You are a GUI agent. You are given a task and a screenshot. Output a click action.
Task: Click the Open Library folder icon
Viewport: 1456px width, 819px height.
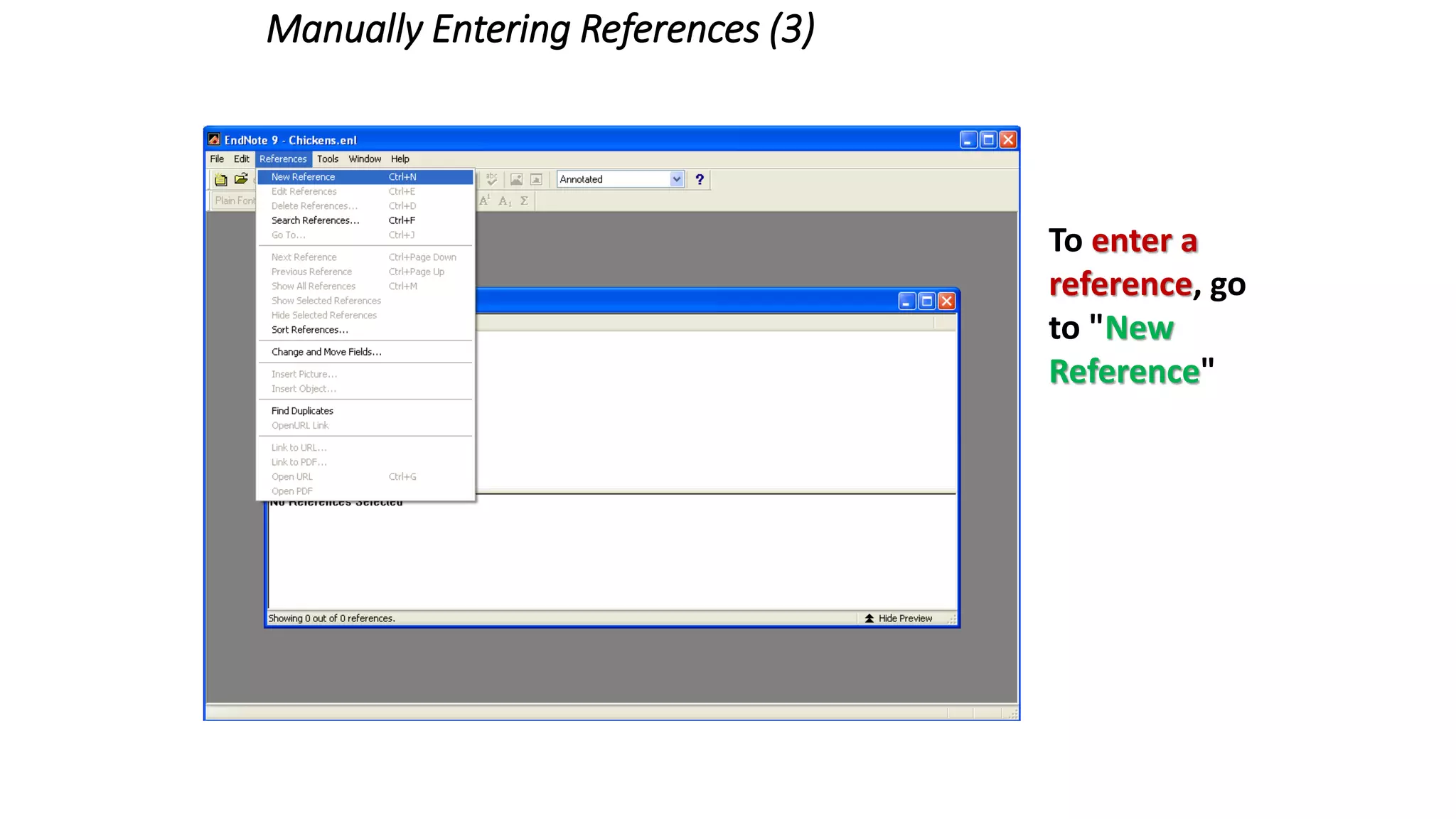point(241,179)
